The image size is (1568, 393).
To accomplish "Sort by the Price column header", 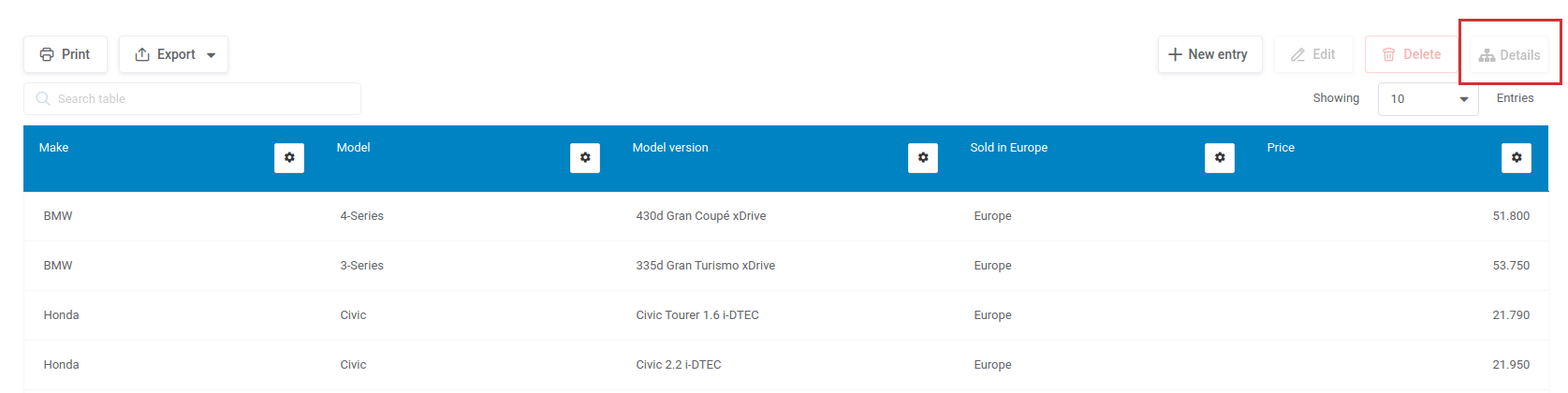I will [x=1281, y=148].
